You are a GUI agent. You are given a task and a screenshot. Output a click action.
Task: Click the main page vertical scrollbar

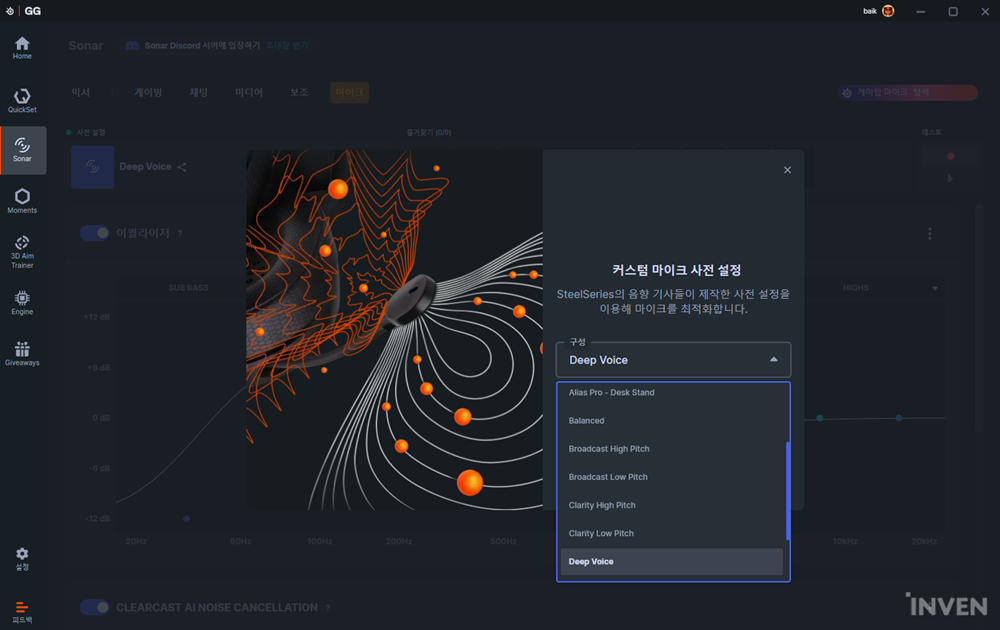979,319
